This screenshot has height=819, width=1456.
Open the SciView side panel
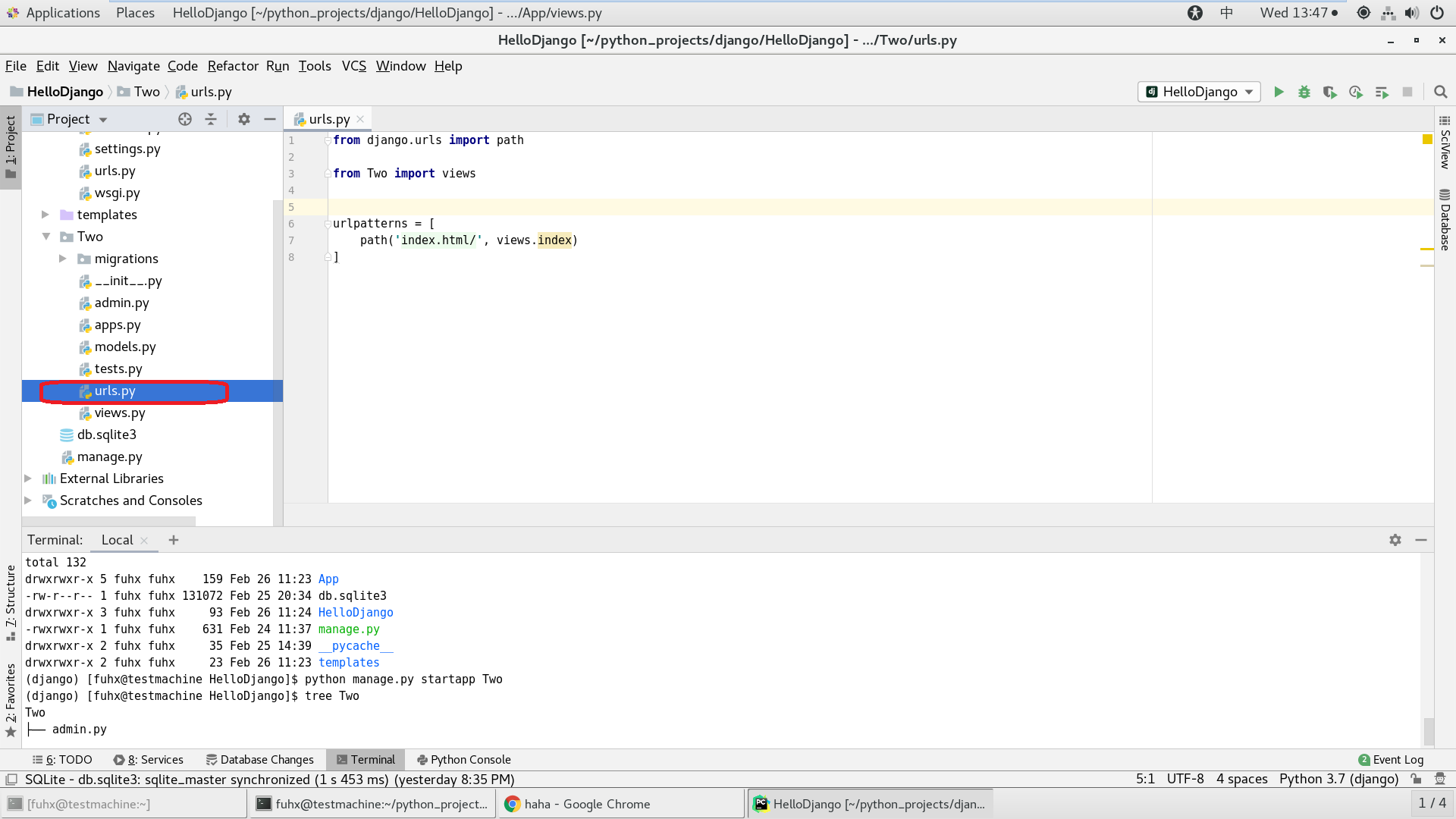tap(1445, 143)
